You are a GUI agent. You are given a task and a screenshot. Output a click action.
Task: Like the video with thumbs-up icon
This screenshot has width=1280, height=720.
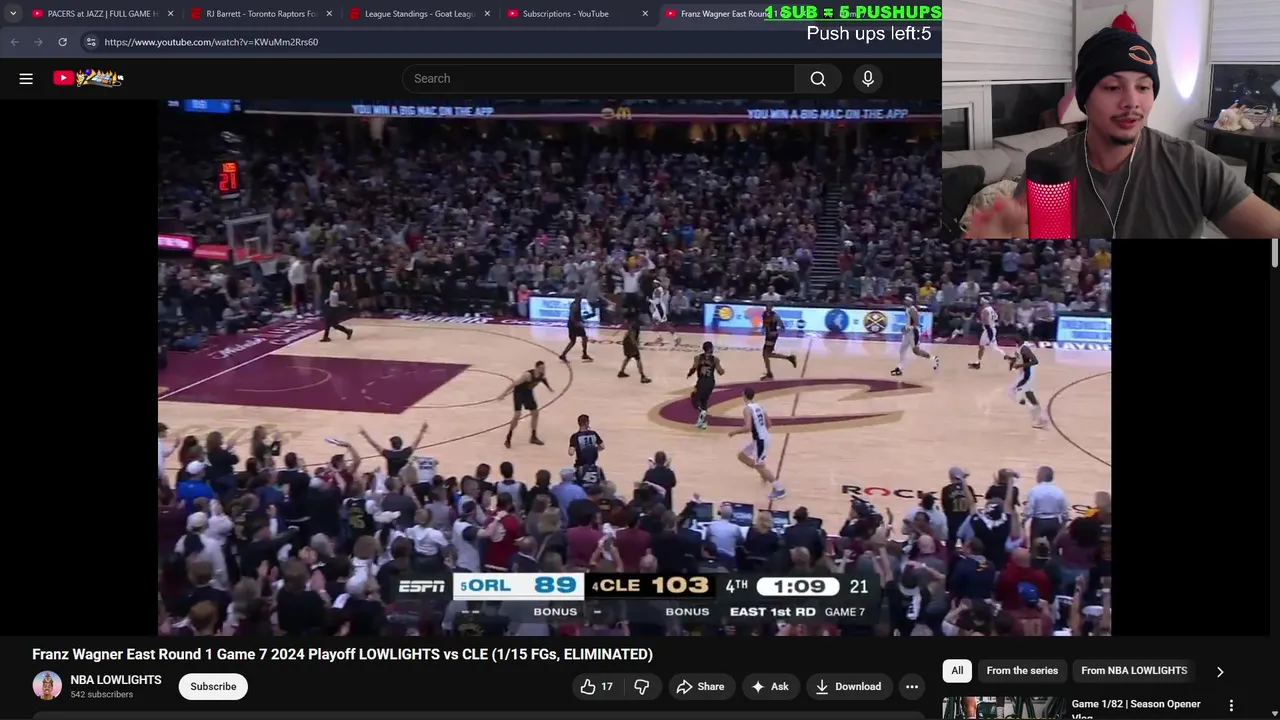pos(597,686)
